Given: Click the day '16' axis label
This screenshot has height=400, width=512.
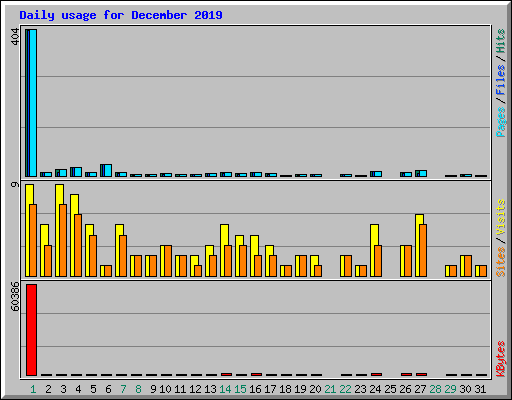Looking at the screenshot, I should tap(255, 389).
